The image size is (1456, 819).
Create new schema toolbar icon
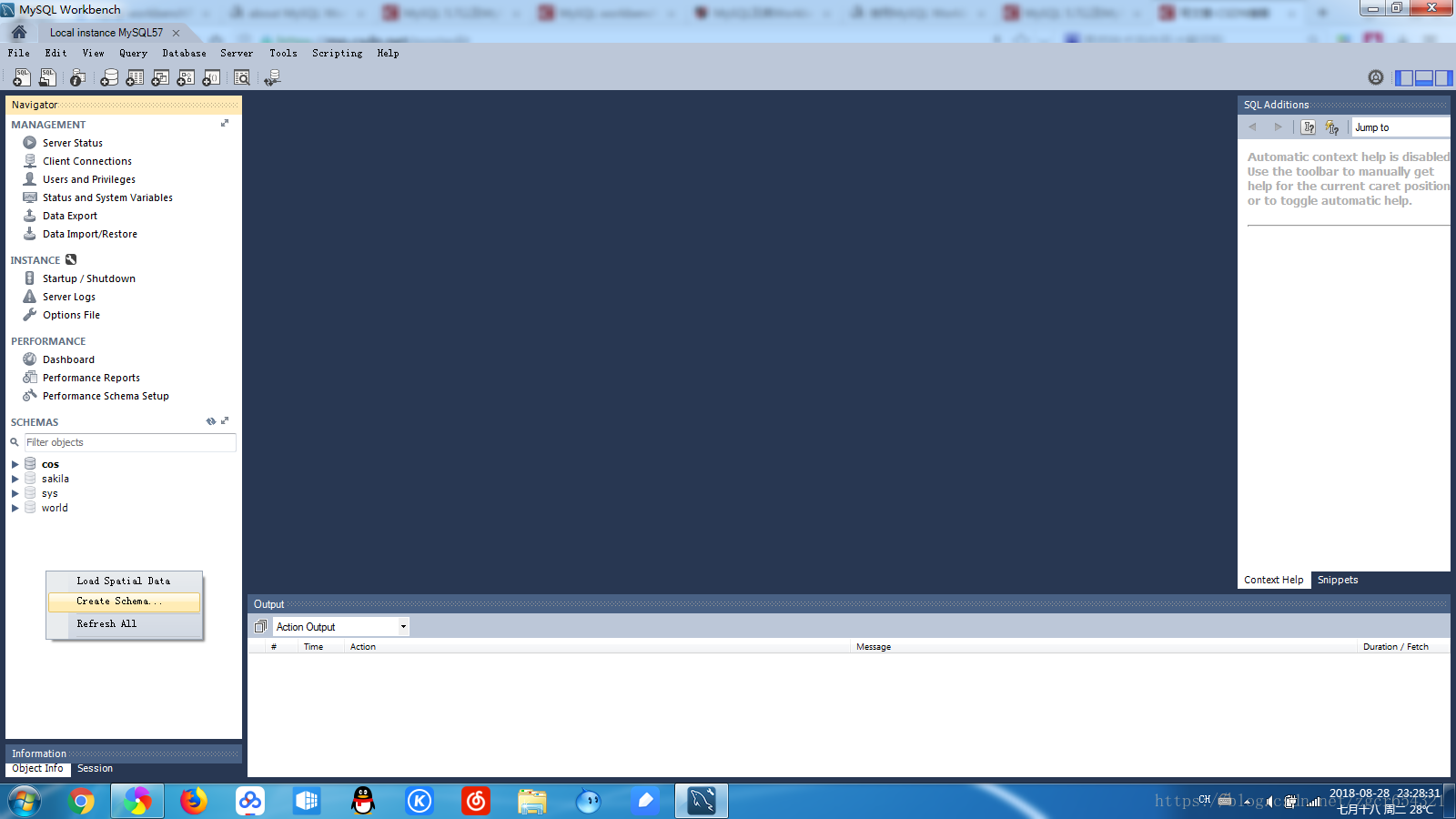pyautogui.click(x=109, y=78)
